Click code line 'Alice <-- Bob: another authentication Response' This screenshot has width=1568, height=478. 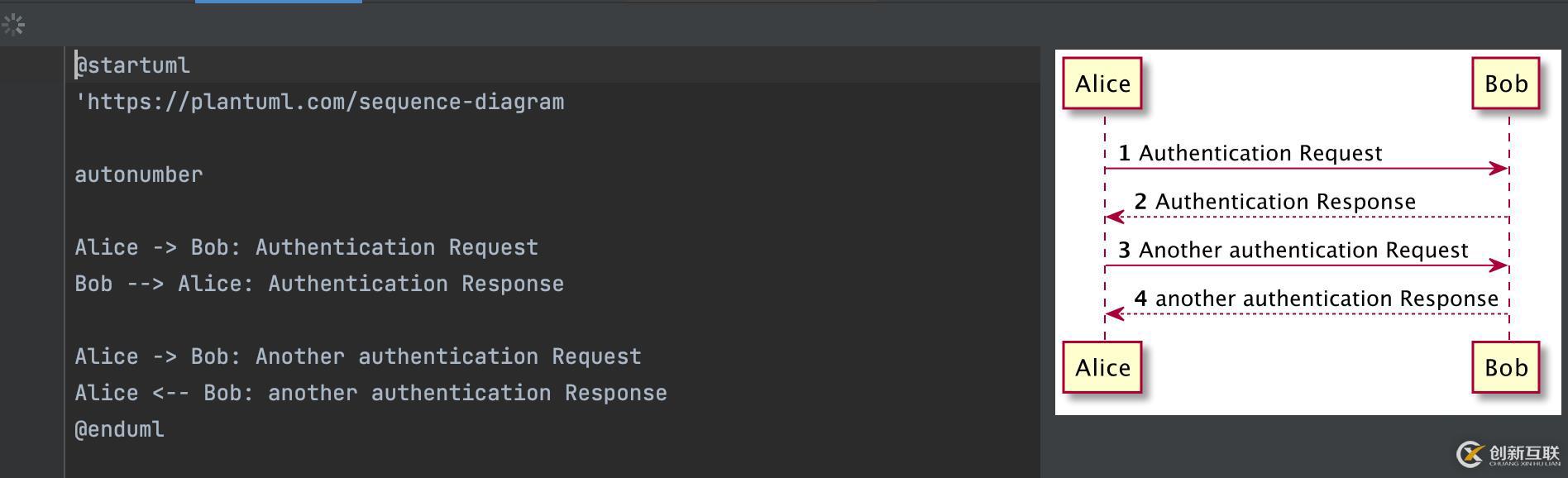pos(370,393)
